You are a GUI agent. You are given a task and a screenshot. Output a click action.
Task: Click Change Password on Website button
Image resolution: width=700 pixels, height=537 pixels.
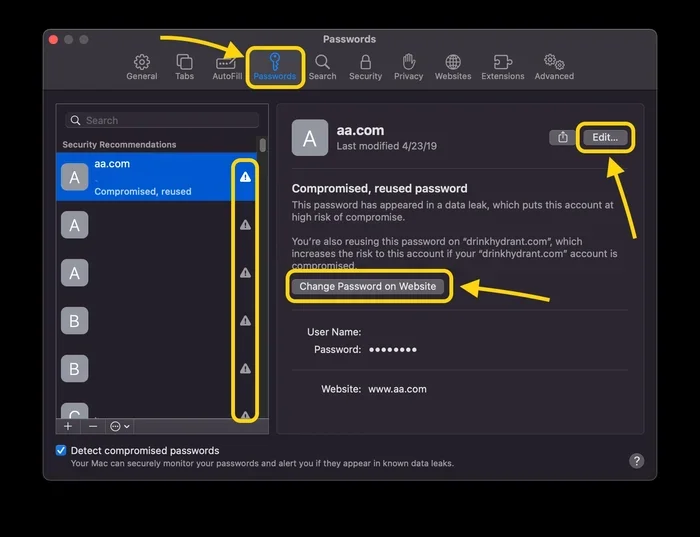(367, 286)
